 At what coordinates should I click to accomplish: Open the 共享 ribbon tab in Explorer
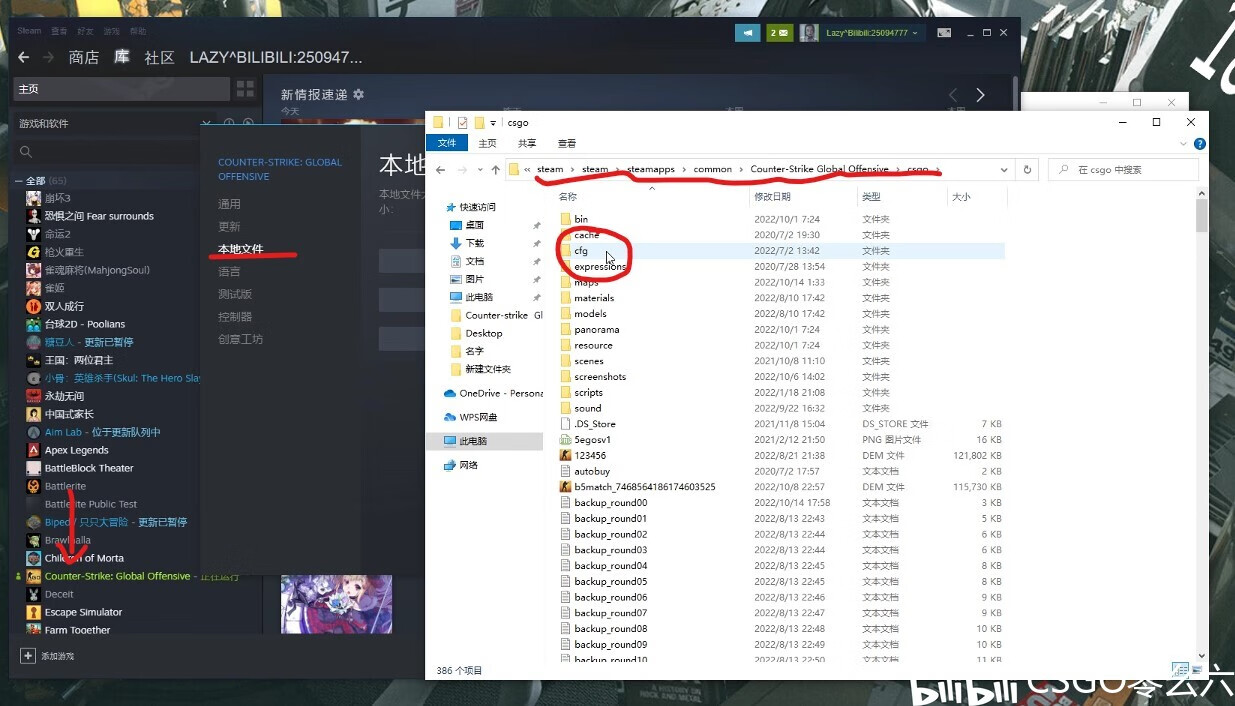coord(527,143)
